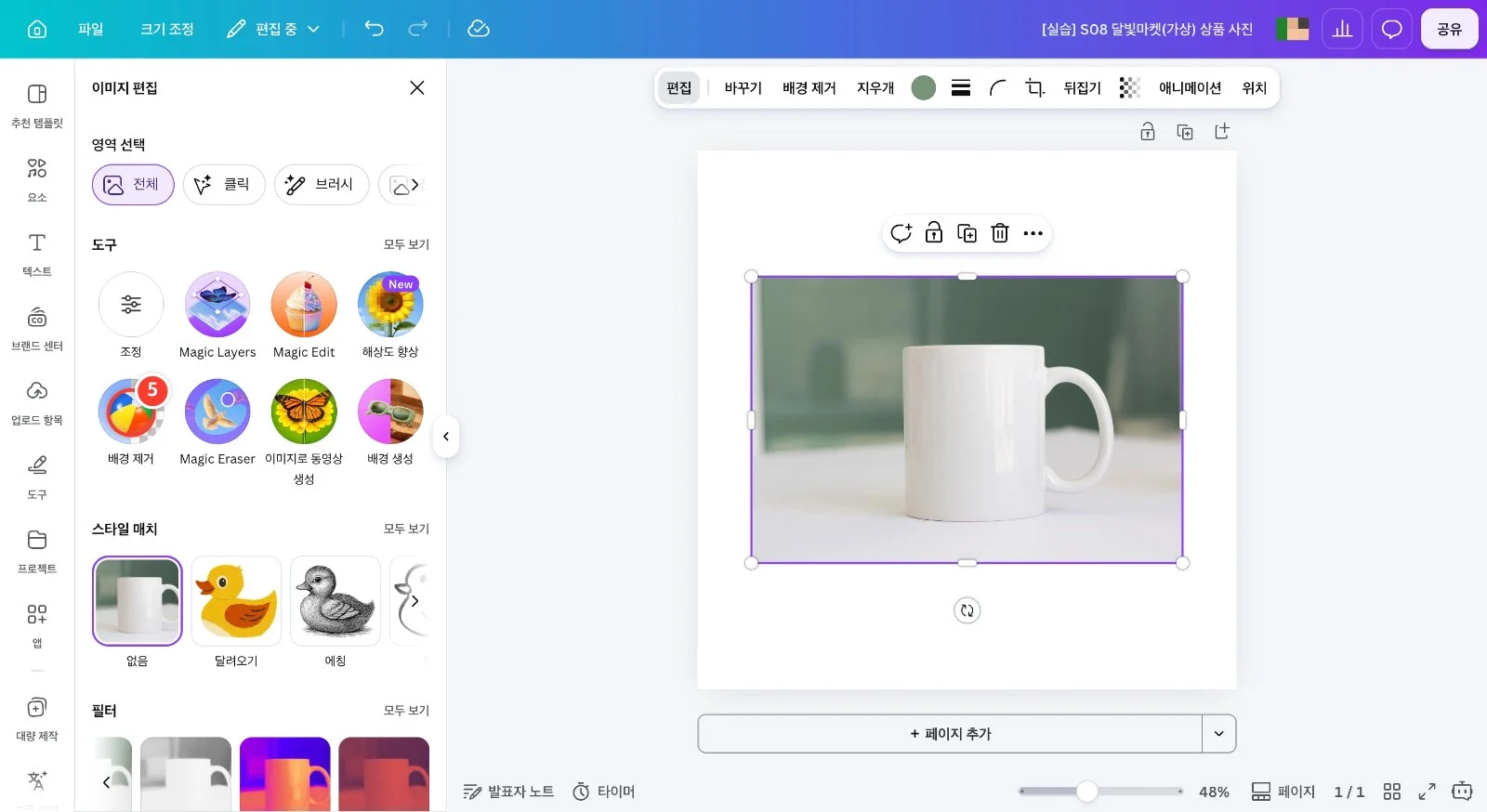This screenshot has height=812, width=1487.
Task: Open corner rounding icon
Action: (998, 87)
